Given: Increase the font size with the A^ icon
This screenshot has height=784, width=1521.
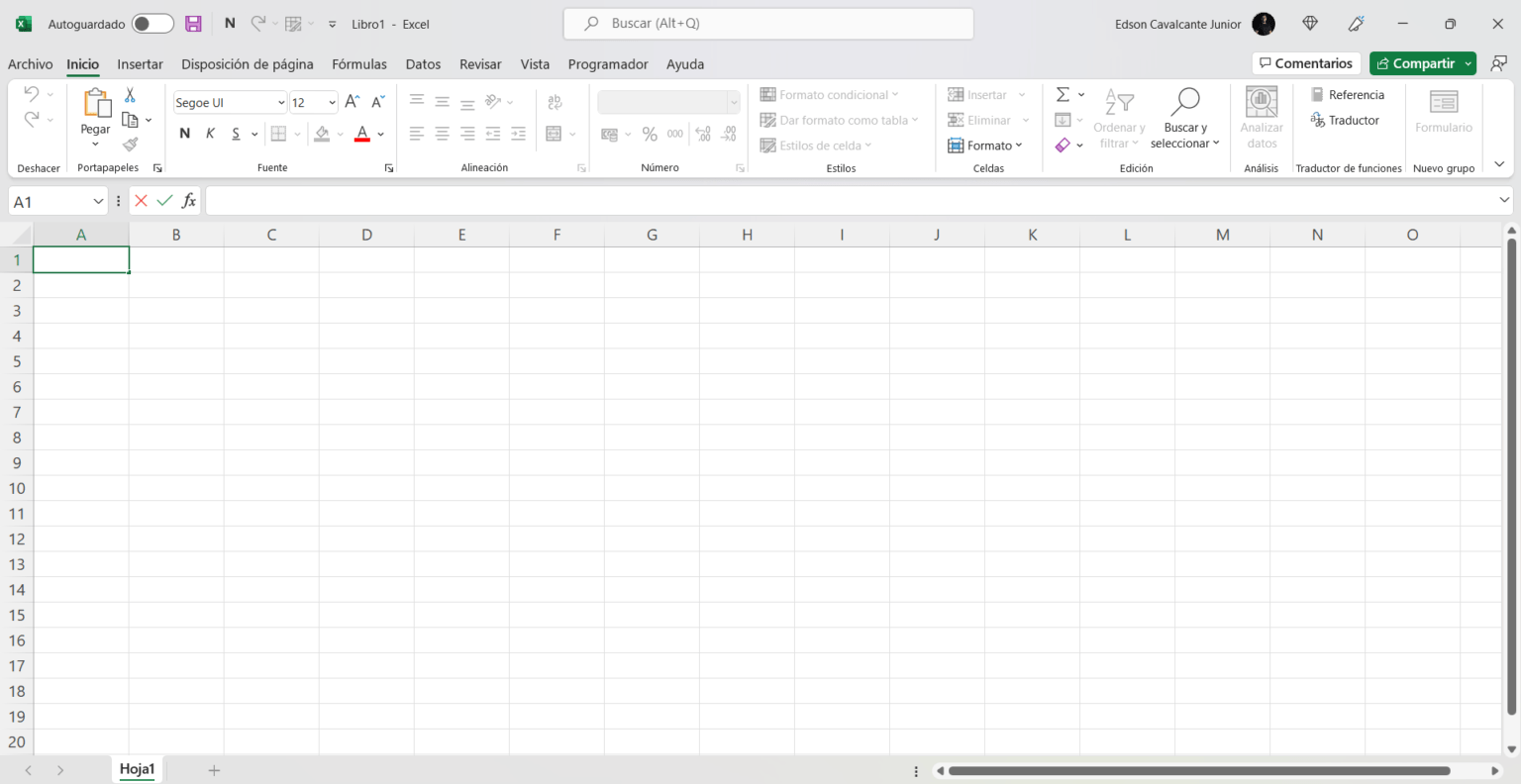Looking at the screenshot, I should click(x=352, y=101).
